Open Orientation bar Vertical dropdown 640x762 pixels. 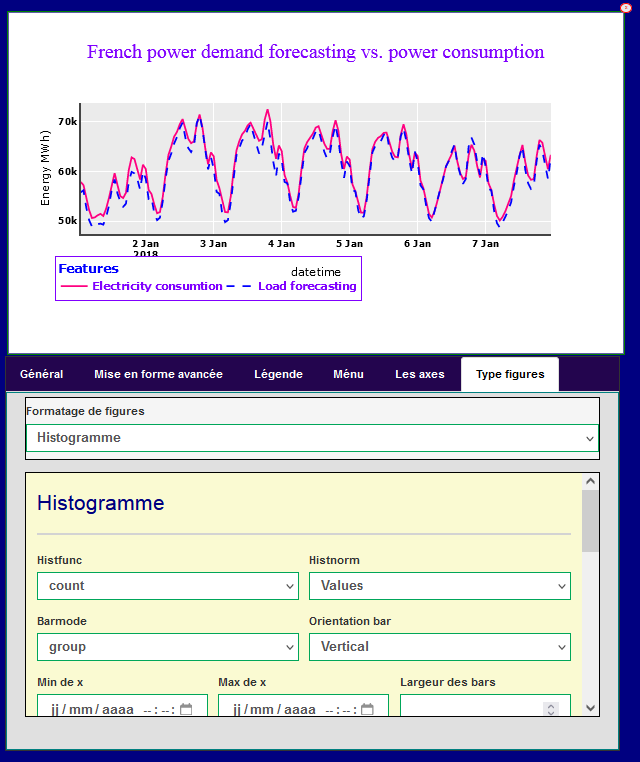(439, 647)
